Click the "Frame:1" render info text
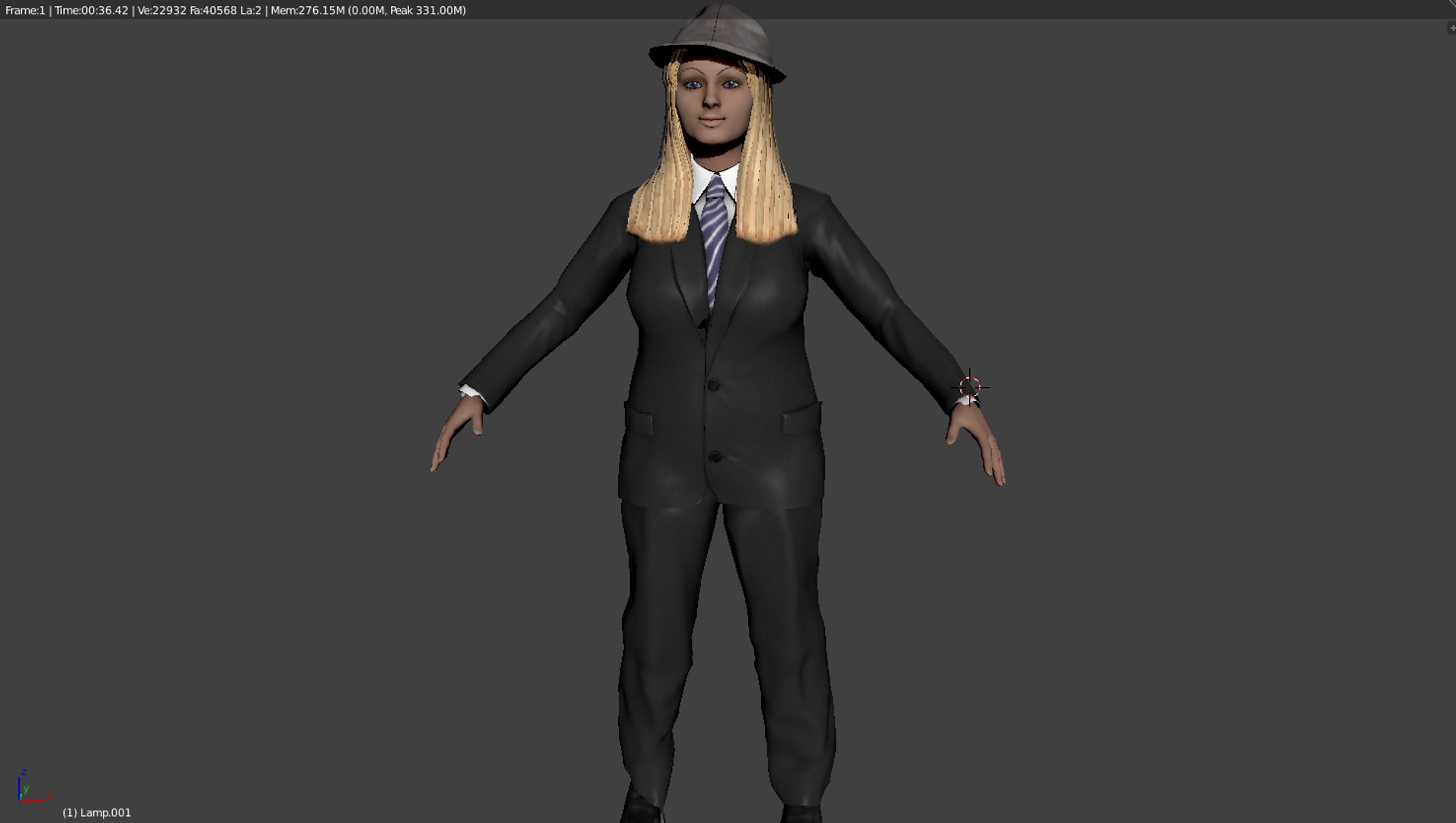1456x823 pixels. pyautogui.click(x=25, y=10)
